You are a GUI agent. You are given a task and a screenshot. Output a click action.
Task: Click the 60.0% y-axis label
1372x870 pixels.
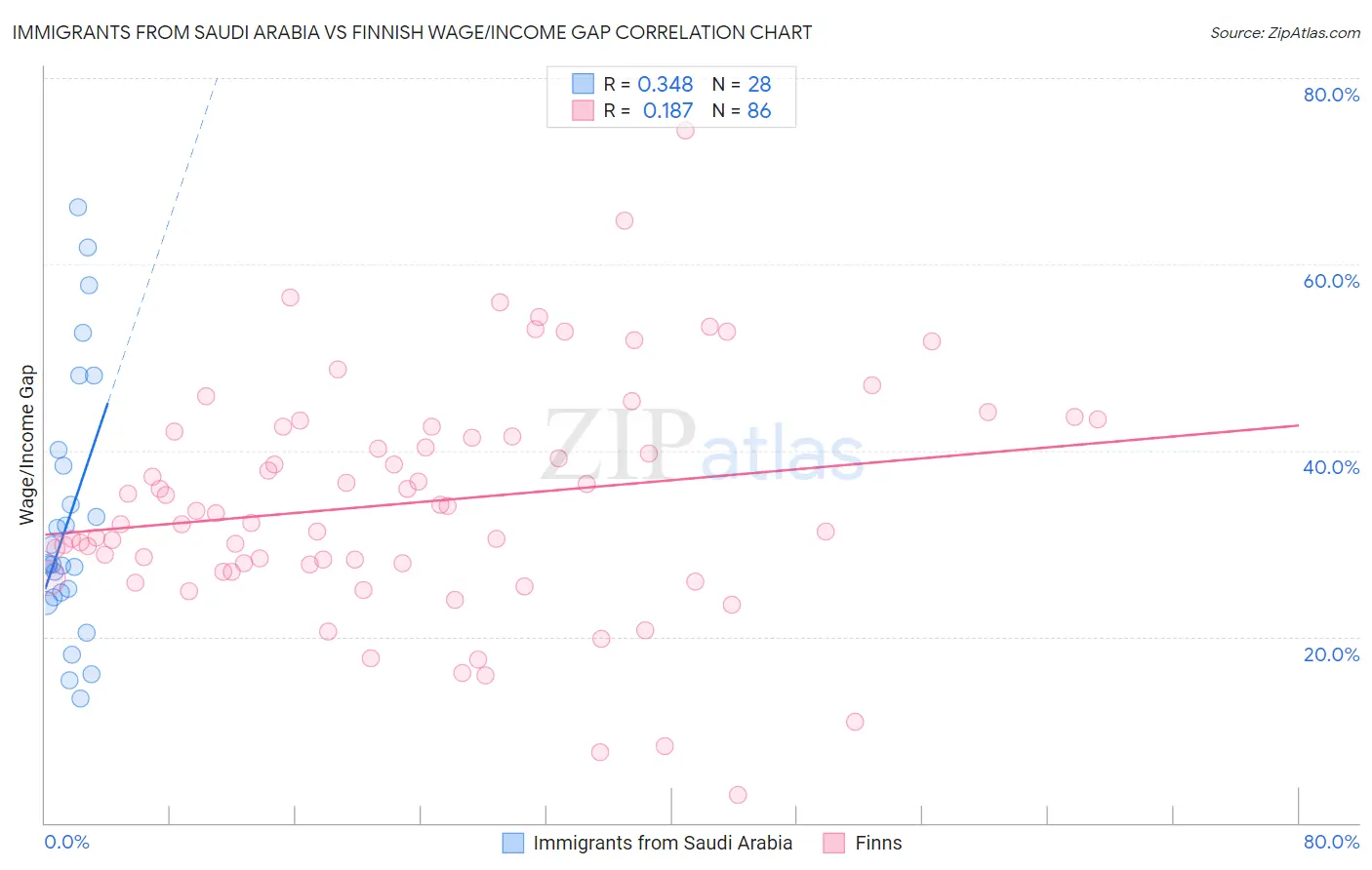click(x=1331, y=281)
